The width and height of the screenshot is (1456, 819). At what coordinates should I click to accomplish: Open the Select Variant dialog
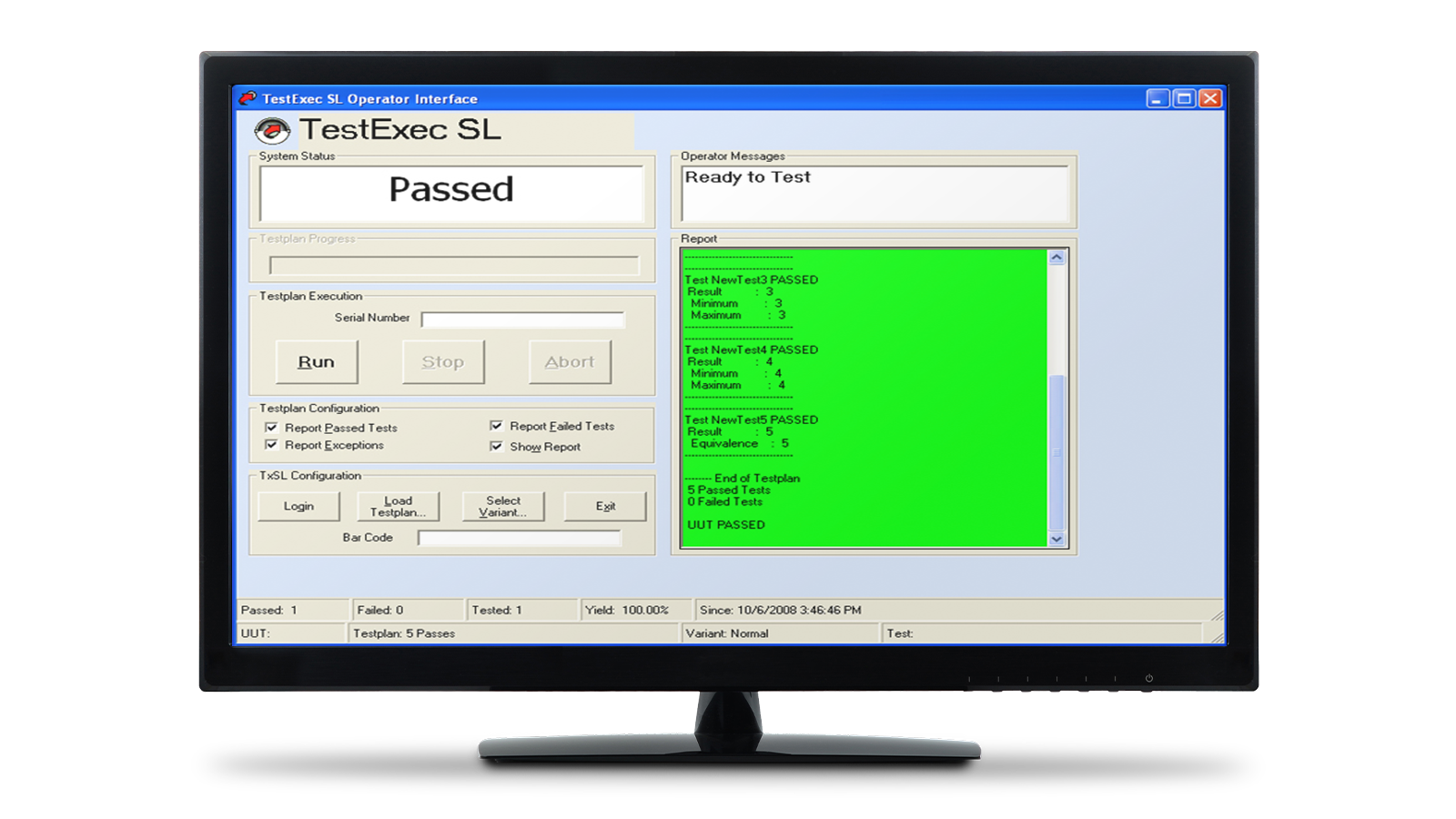click(x=503, y=506)
